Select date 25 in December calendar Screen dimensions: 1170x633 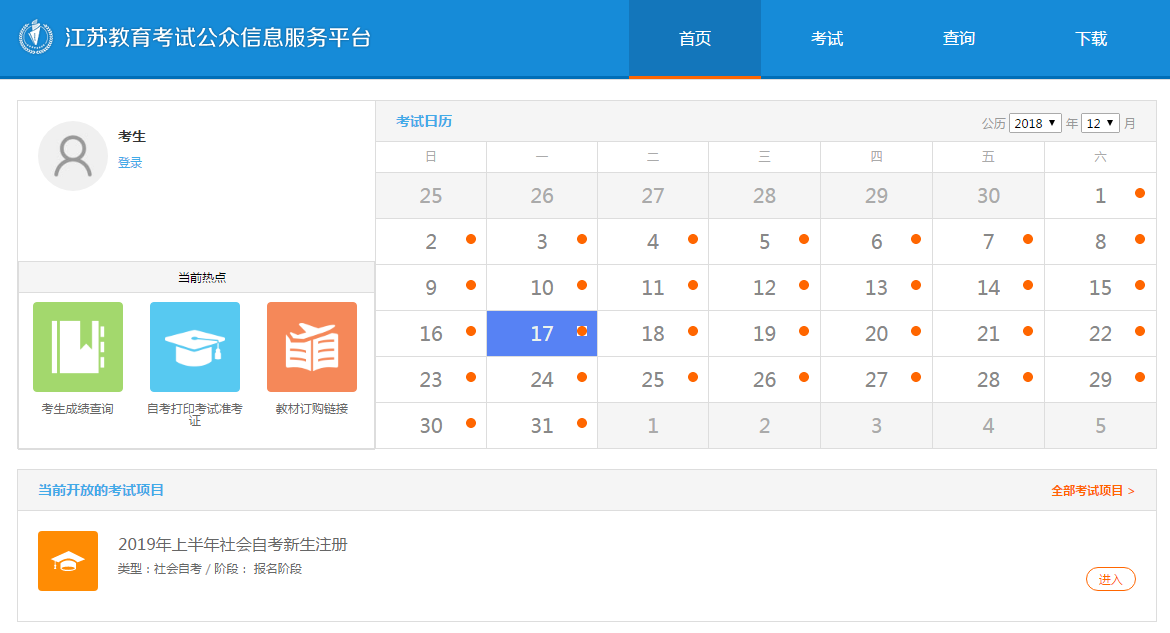click(653, 380)
